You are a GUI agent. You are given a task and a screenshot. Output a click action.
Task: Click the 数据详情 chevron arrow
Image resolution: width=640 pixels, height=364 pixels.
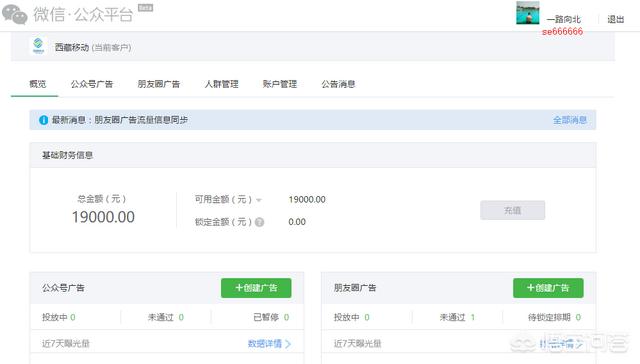(x=288, y=344)
